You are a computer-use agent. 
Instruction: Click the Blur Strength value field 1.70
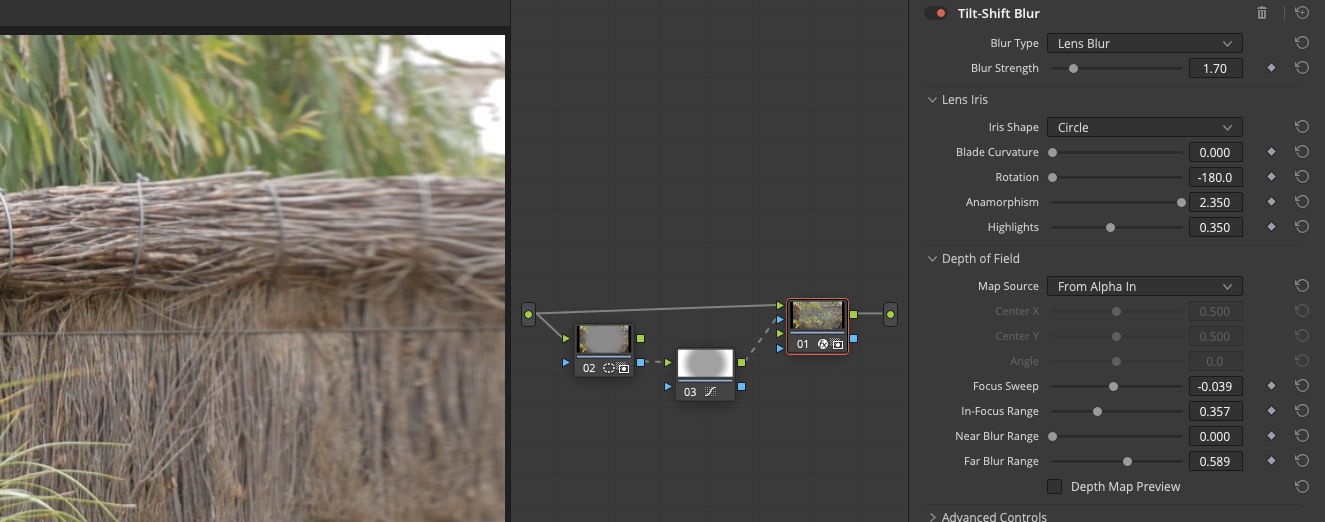(1215, 68)
